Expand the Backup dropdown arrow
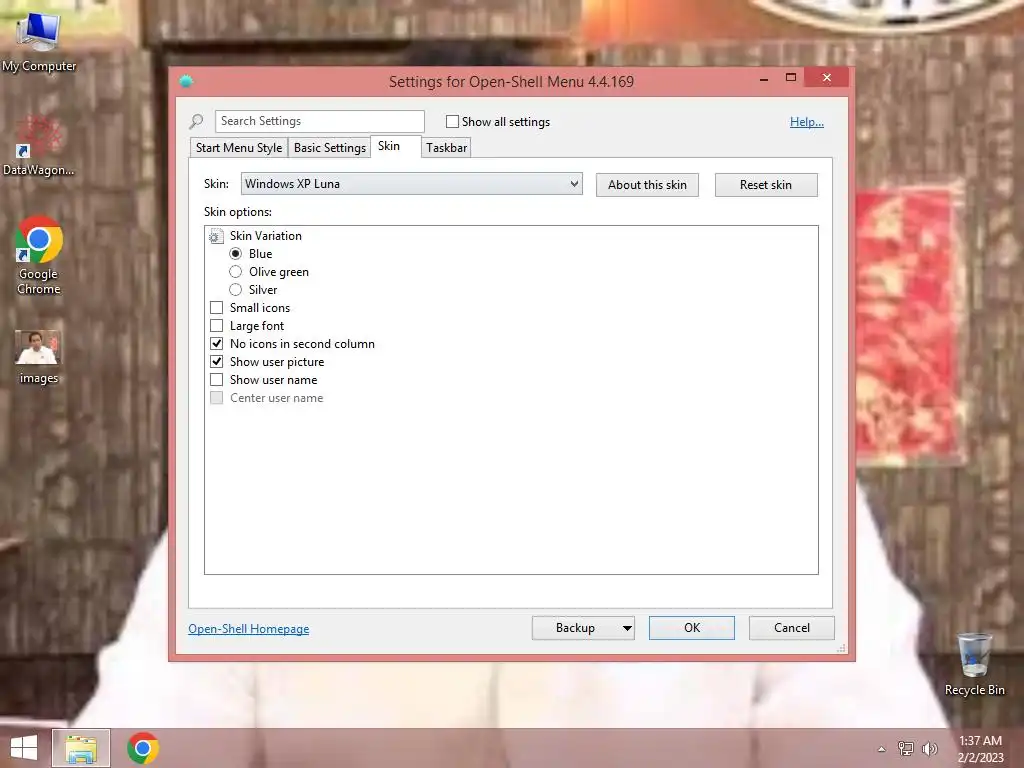The image size is (1024, 768). coord(627,628)
